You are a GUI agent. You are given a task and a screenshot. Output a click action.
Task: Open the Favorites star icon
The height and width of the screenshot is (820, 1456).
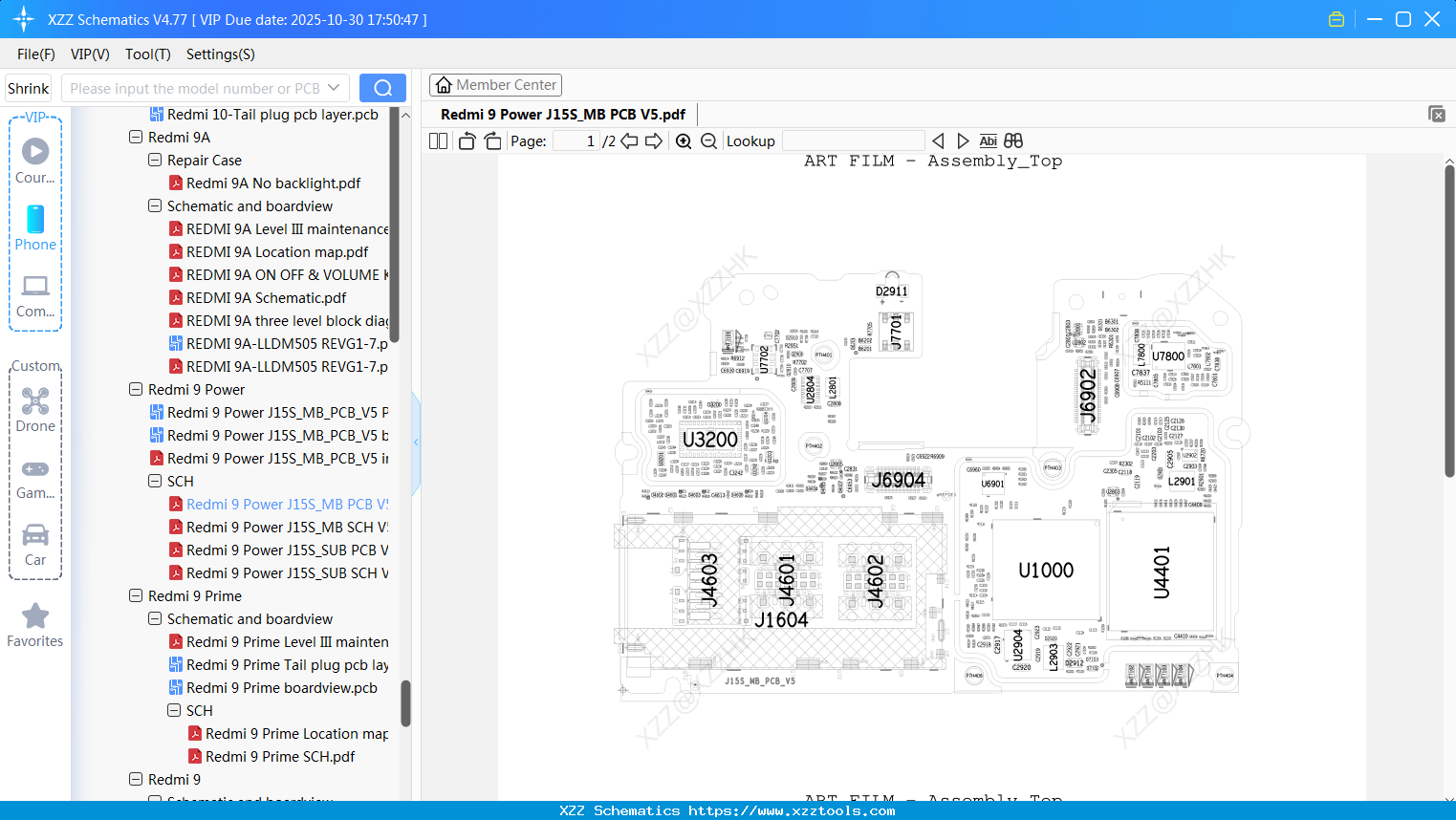pos(35,615)
